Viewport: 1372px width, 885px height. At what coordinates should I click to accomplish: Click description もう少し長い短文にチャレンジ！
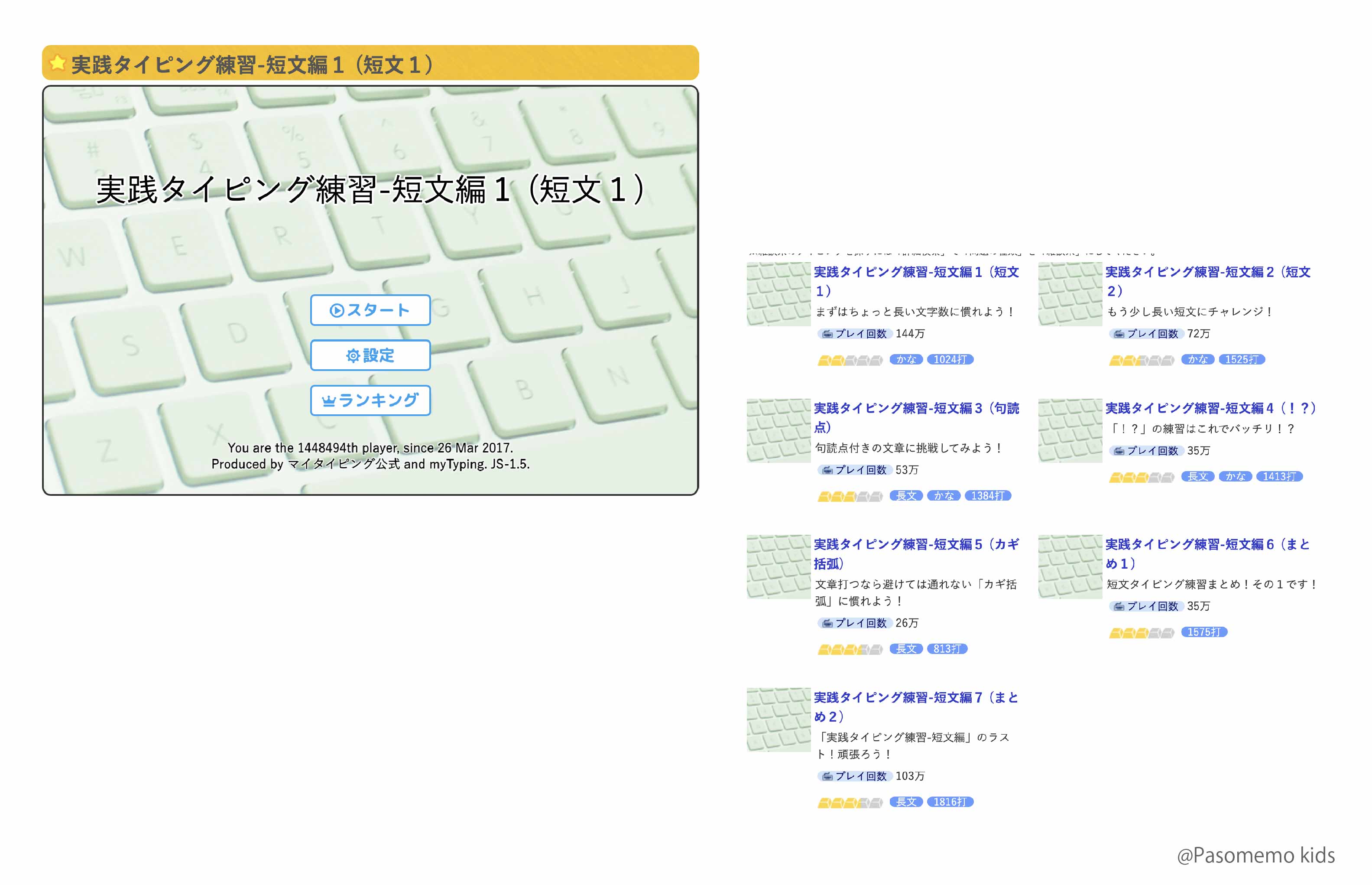click(x=1191, y=312)
